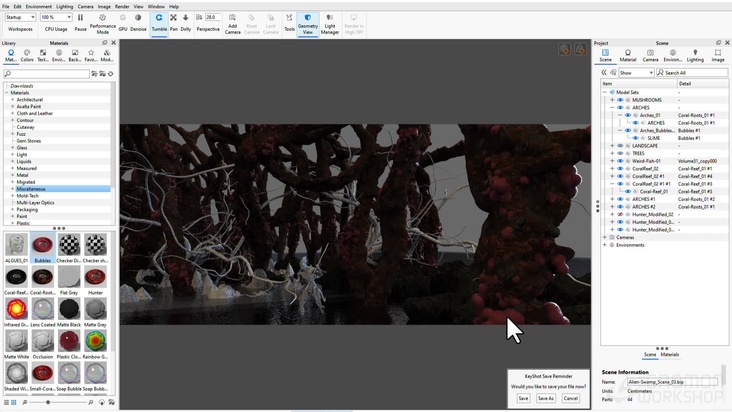Toggle visibility of CoralReef_02
This screenshot has height=412, width=732.
click(620, 168)
